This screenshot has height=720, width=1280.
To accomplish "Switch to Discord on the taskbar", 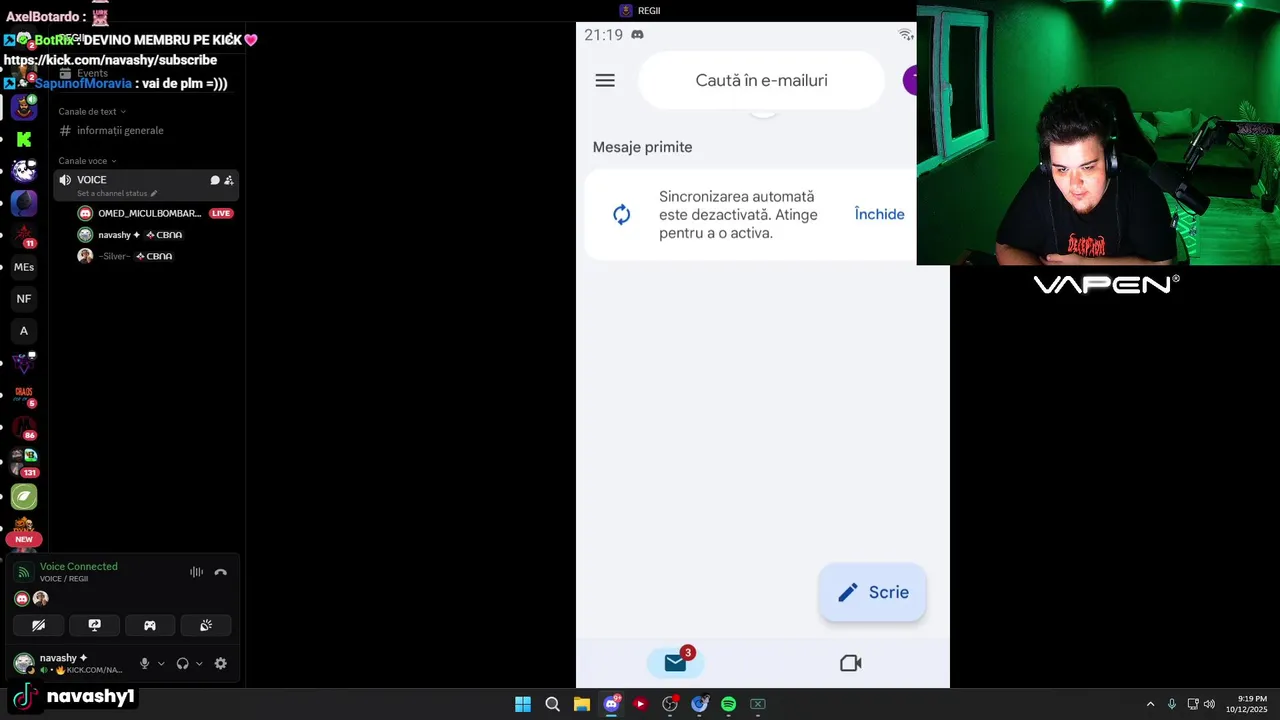I will pos(611,704).
